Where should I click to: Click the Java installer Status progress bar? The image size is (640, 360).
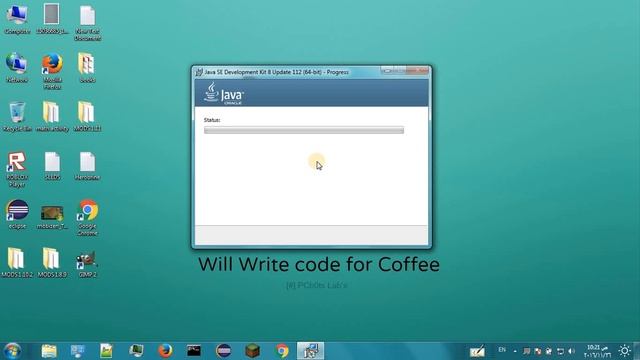[x=304, y=130]
